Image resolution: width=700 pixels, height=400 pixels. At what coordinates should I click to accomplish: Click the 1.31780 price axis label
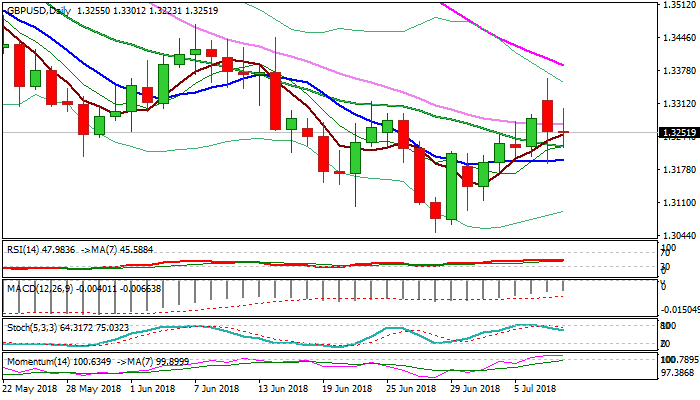pyautogui.click(x=679, y=170)
